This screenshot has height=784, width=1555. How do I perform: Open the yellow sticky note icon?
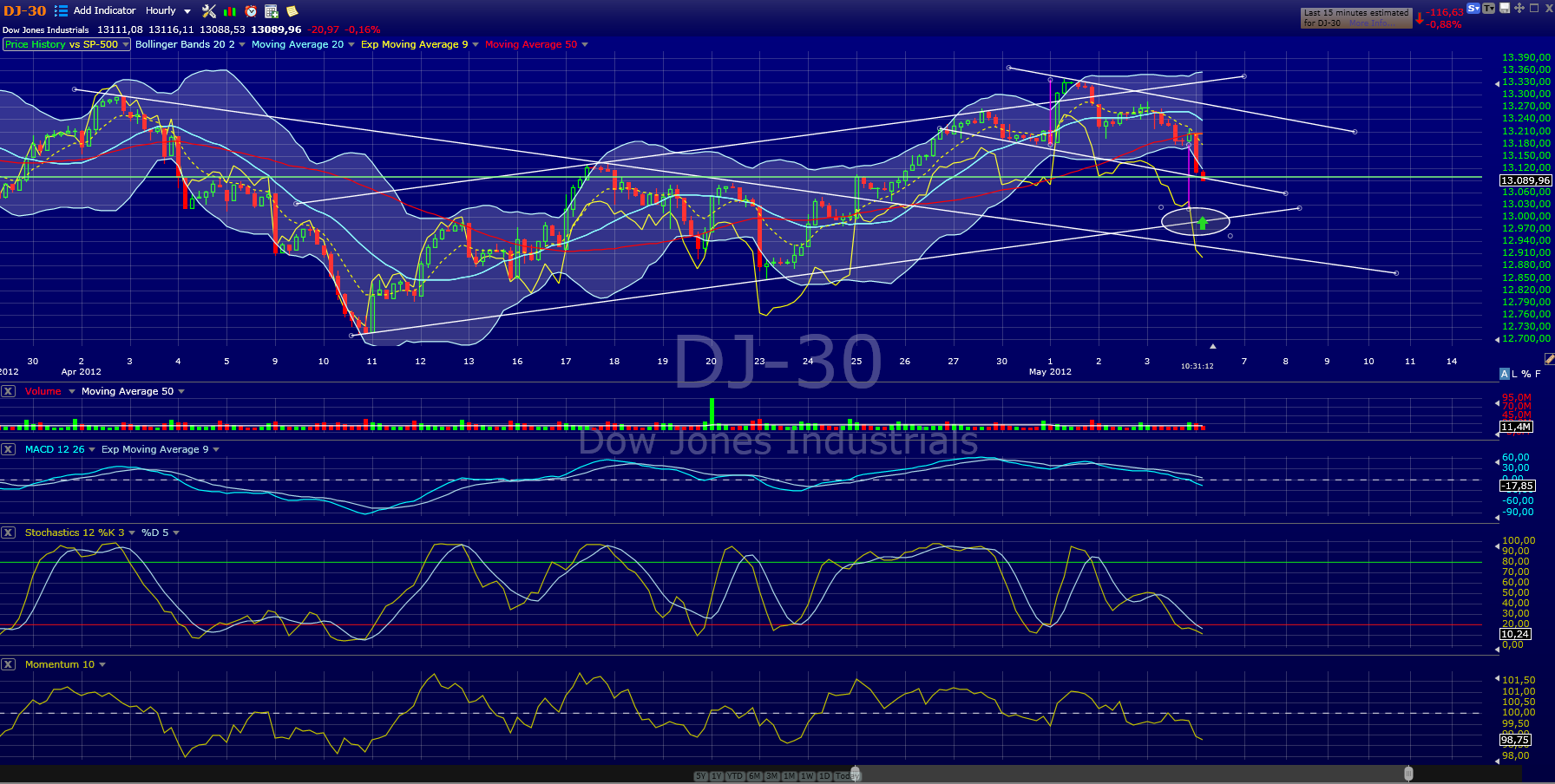[292, 10]
